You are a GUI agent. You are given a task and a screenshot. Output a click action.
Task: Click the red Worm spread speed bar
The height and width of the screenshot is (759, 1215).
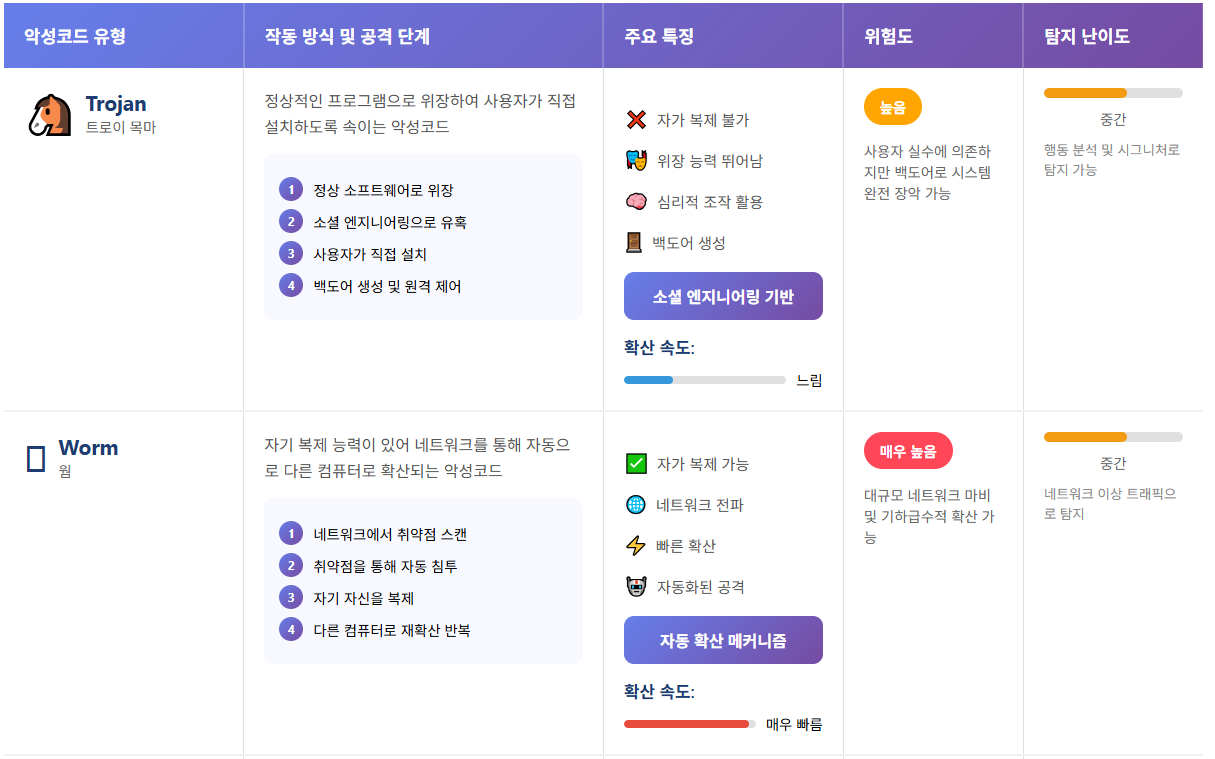point(686,724)
